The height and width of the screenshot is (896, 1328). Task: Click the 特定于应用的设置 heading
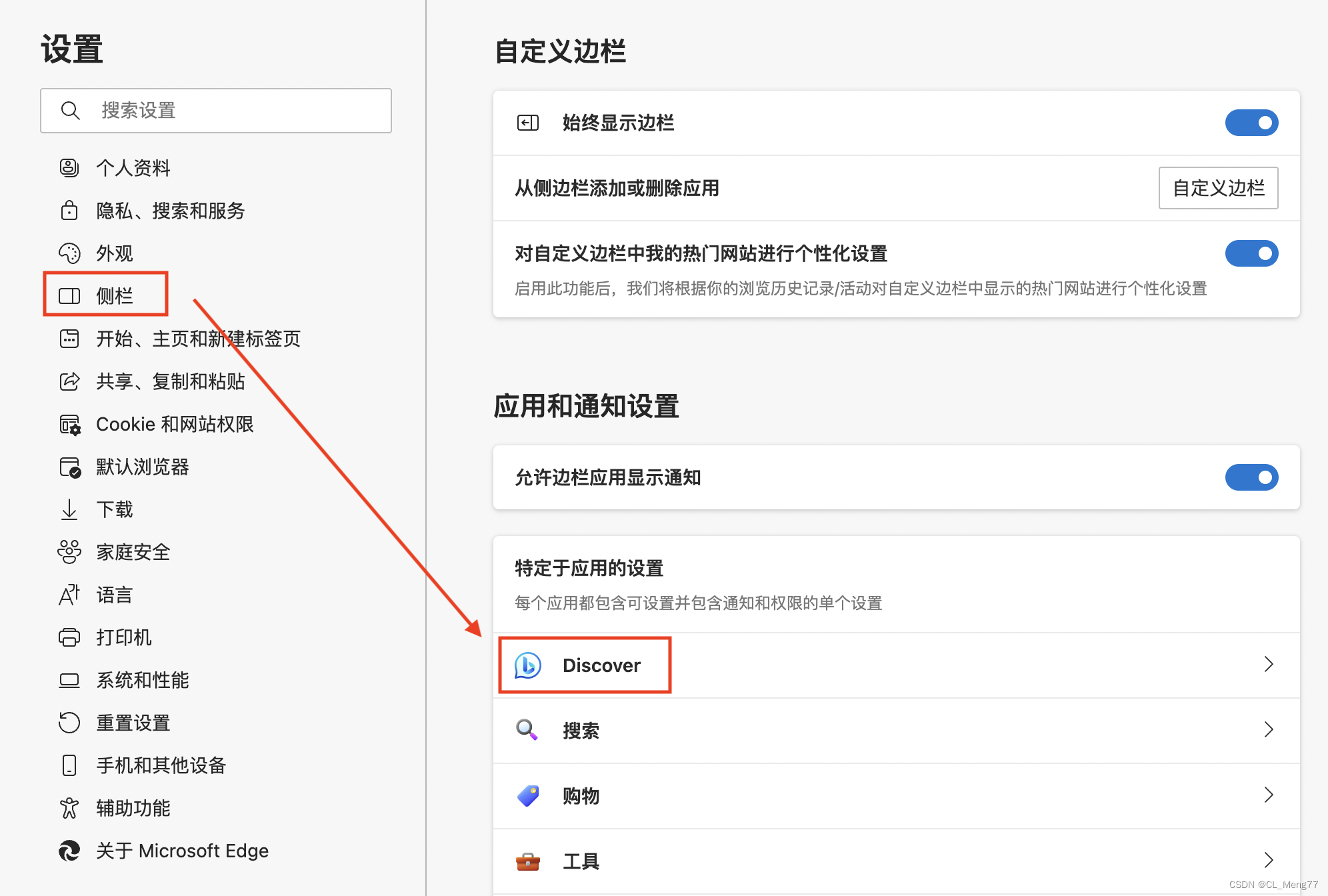point(589,568)
